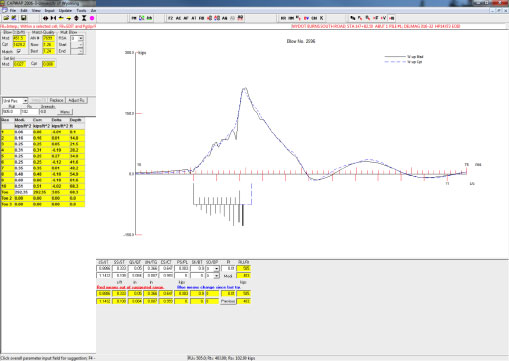Open the Input menu
This screenshot has height=361, width=509.
49,11
